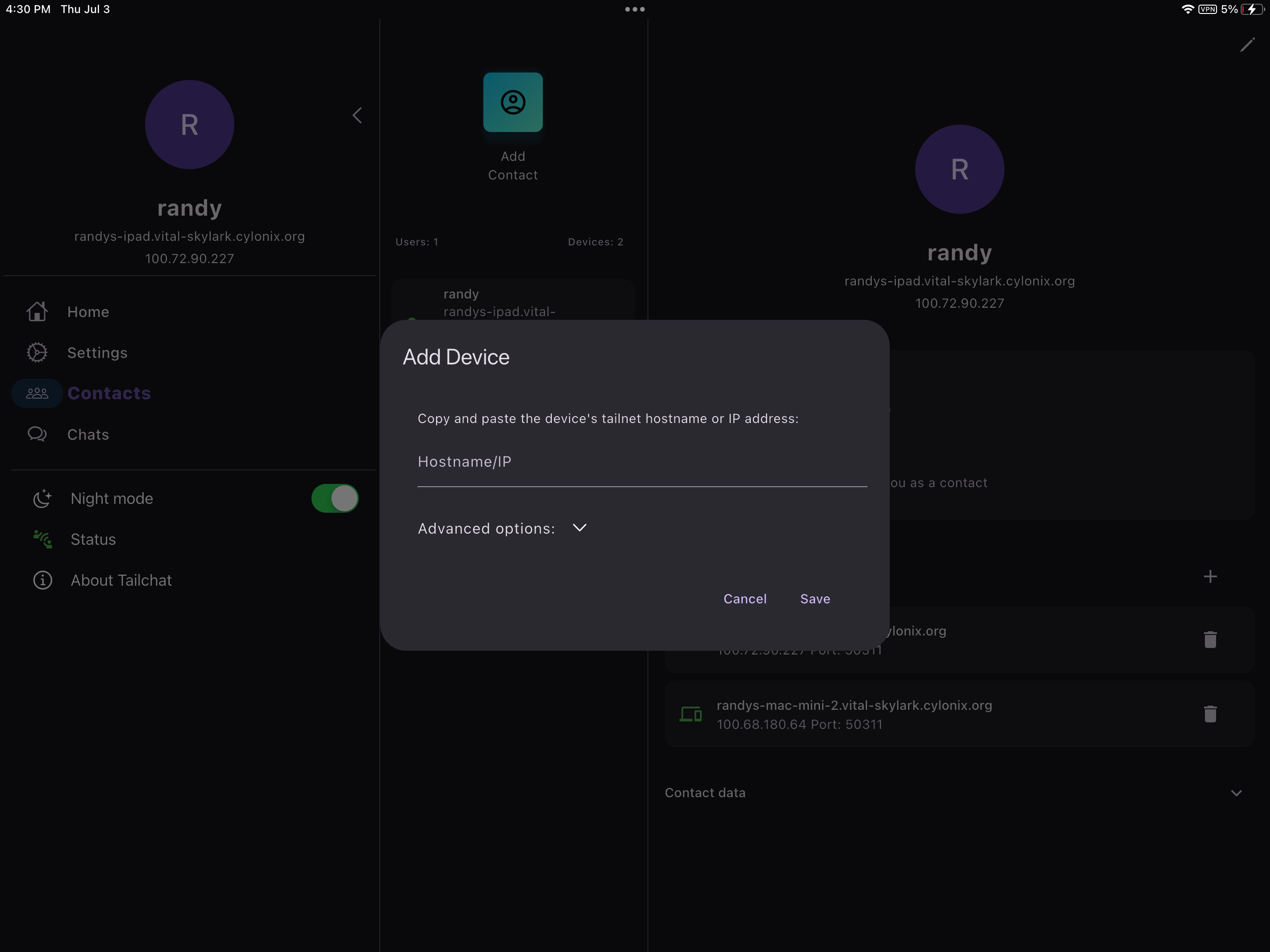The image size is (1270, 952).
Task: Click the Advanced options label
Action: tap(486, 528)
